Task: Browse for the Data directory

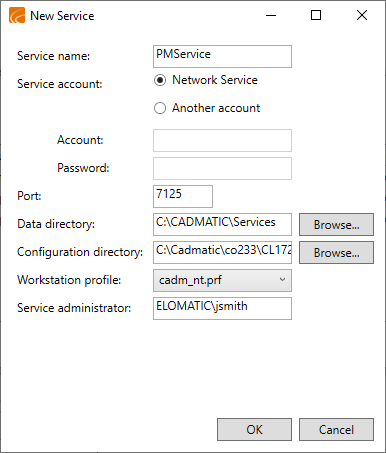Action: [336, 225]
